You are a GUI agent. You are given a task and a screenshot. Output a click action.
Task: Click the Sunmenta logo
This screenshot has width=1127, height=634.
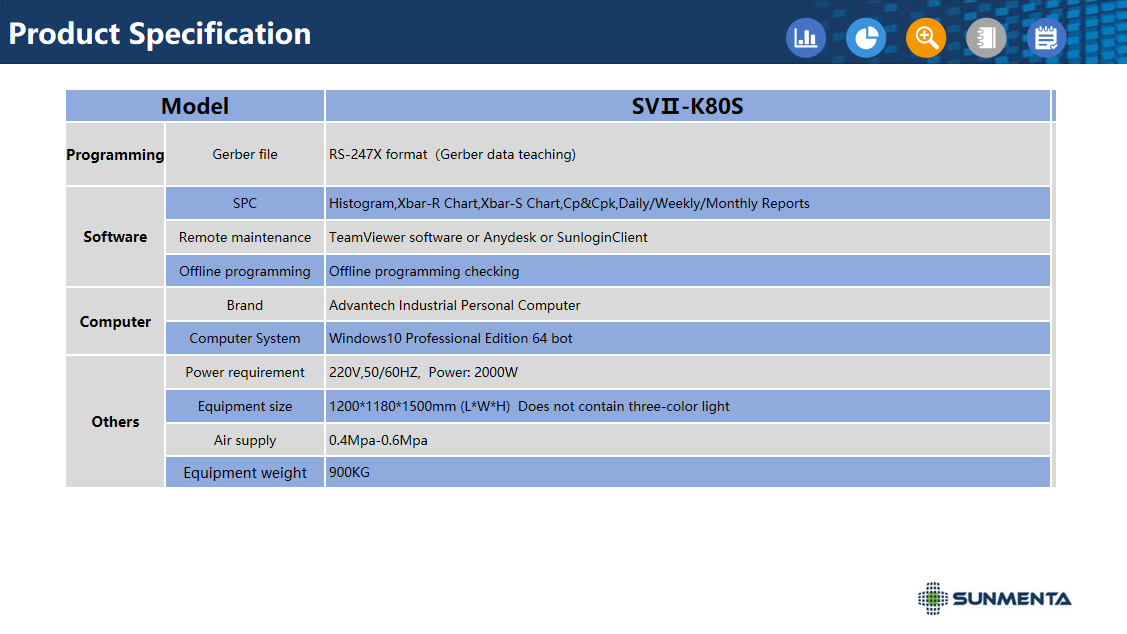[x=995, y=598]
